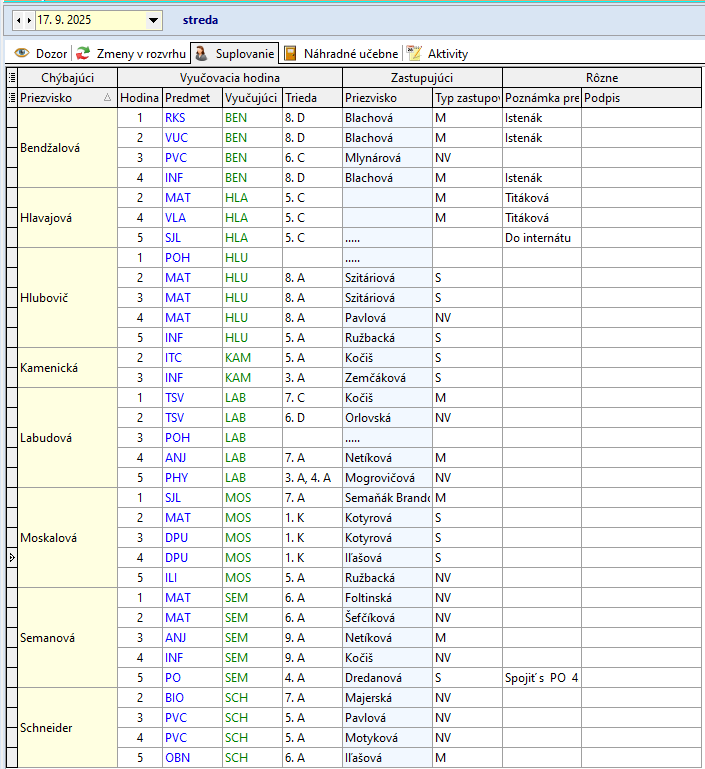Image resolution: width=705 pixels, height=769 pixels.
Task: Click substitute Mogrovičová for PHY
Action: [x=387, y=478]
